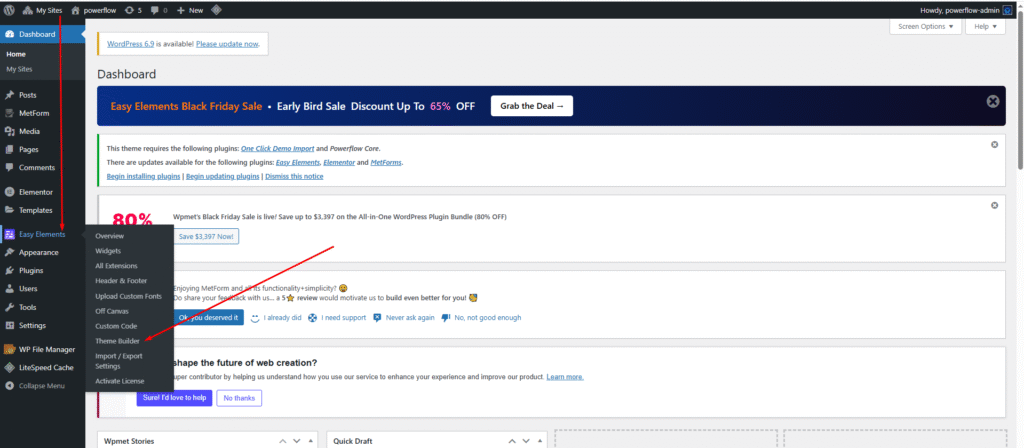This screenshot has height=448, width=1024.
Task: Click the "Please update now" link
Action: (227, 44)
